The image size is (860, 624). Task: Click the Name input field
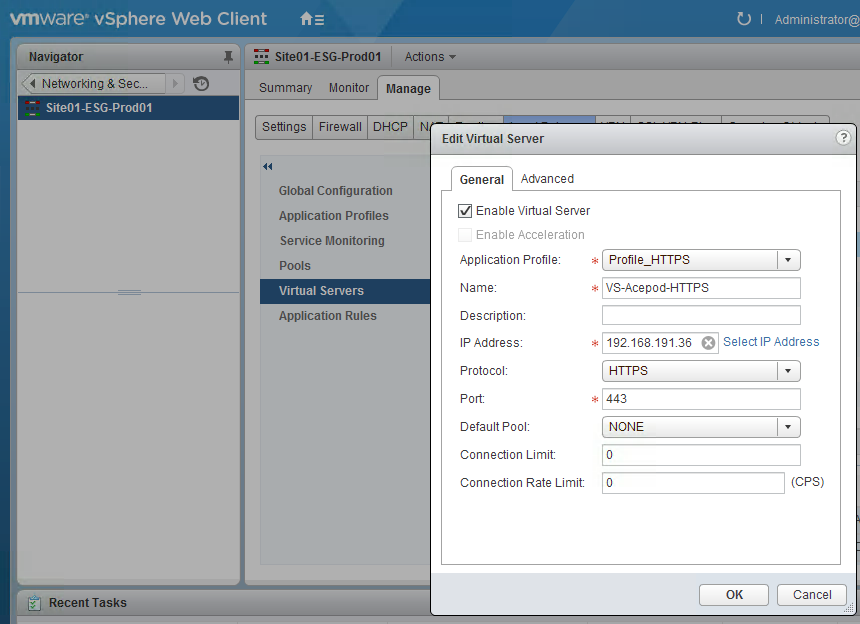(x=701, y=288)
